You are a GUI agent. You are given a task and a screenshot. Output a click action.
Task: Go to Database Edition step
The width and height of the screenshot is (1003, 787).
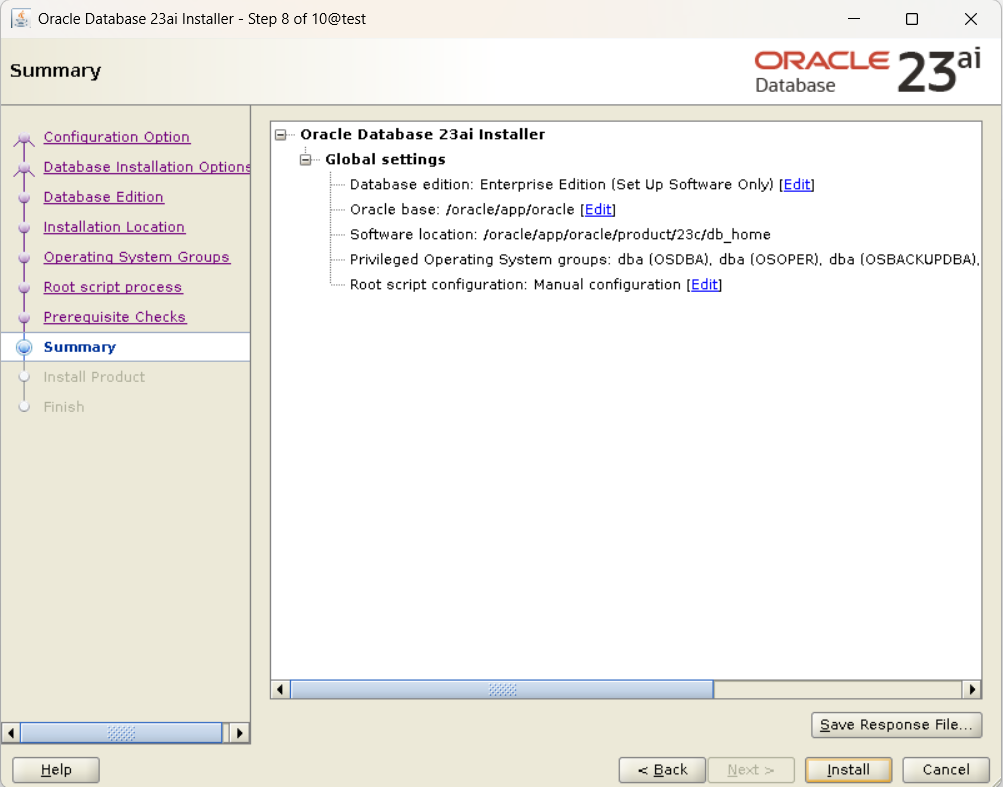click(104, 197)
